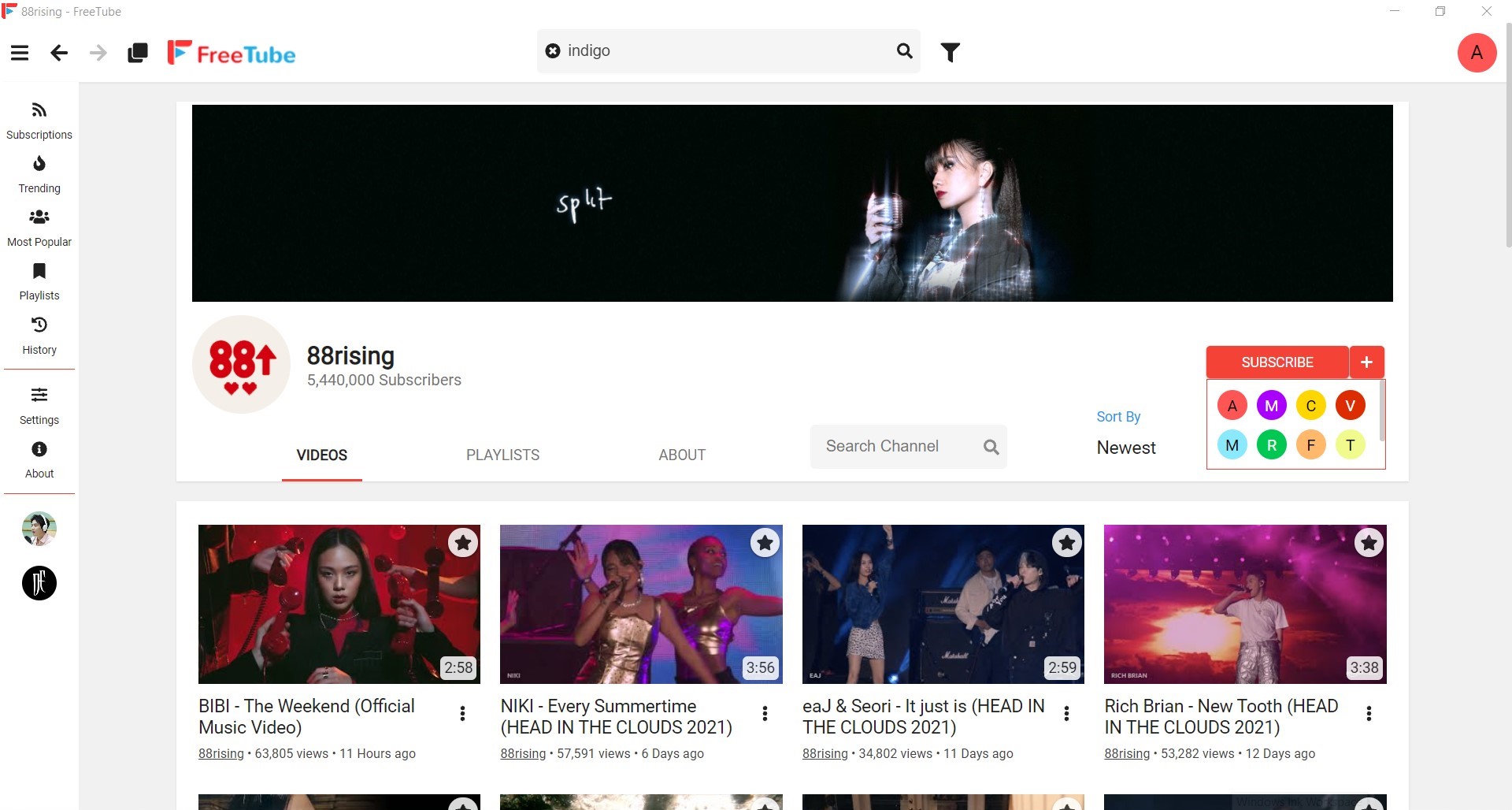Click the Search Channel magnifier icon

991,447
